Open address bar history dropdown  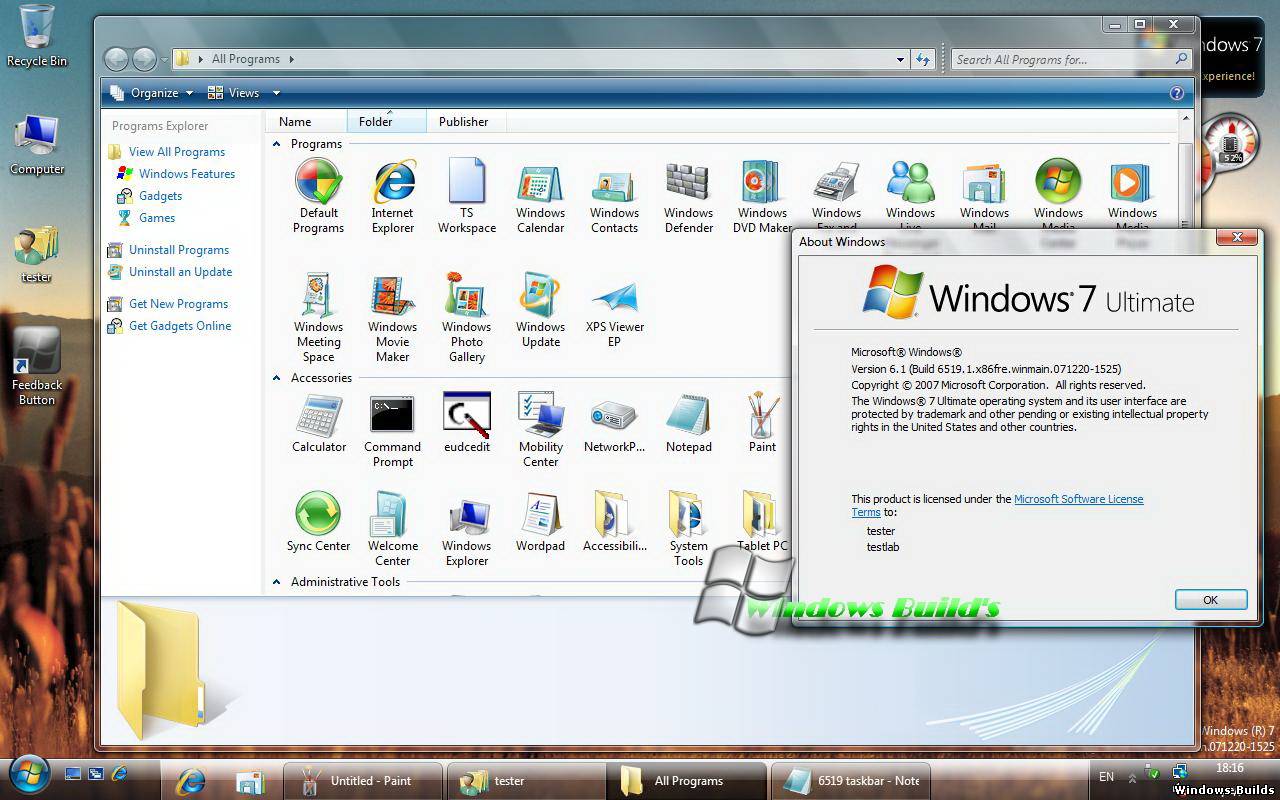click(900, 60)
